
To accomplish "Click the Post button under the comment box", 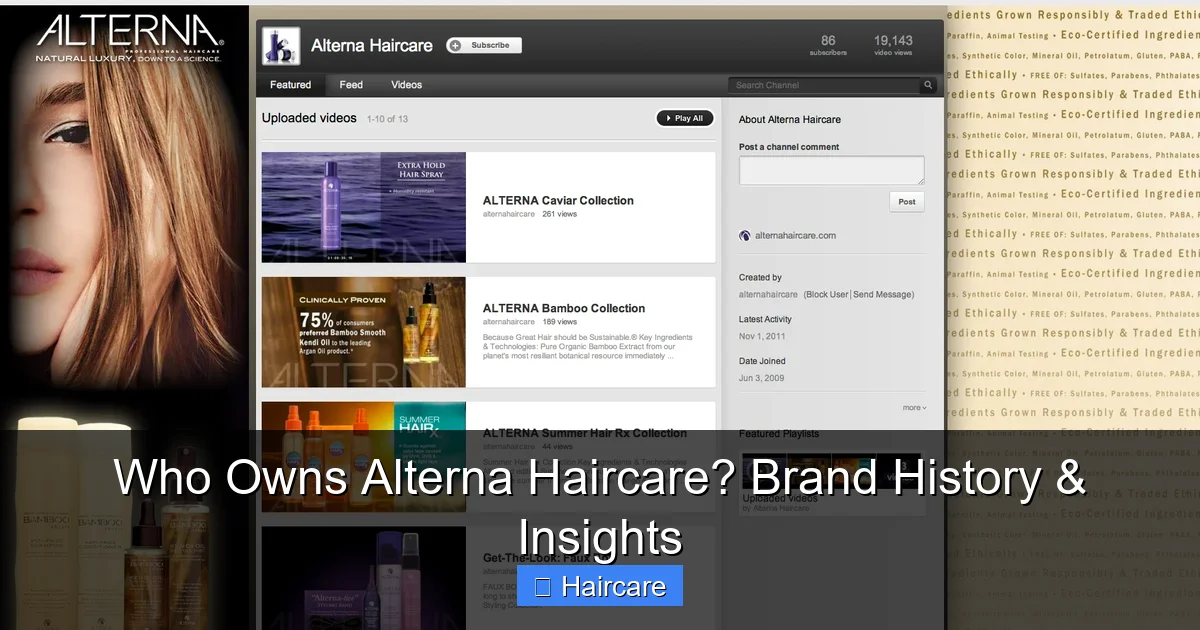I will 906,201.
